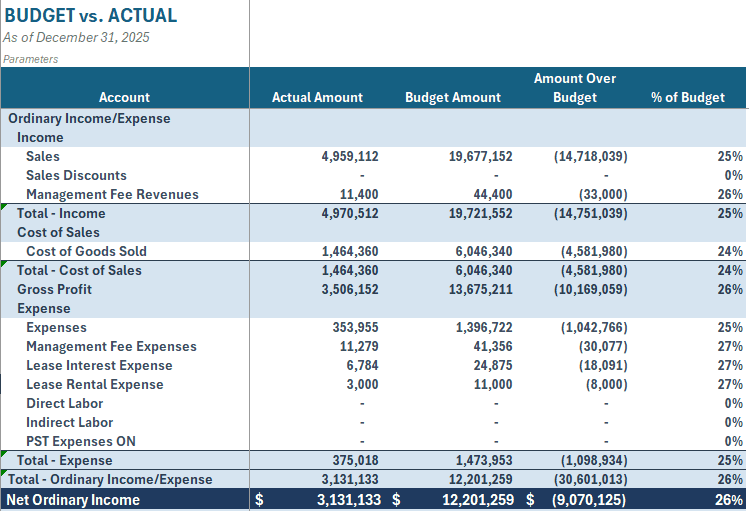Select Sales budget amount 19,677,152
This screenshot has height=511, width=749.
[x=480, y=157]
